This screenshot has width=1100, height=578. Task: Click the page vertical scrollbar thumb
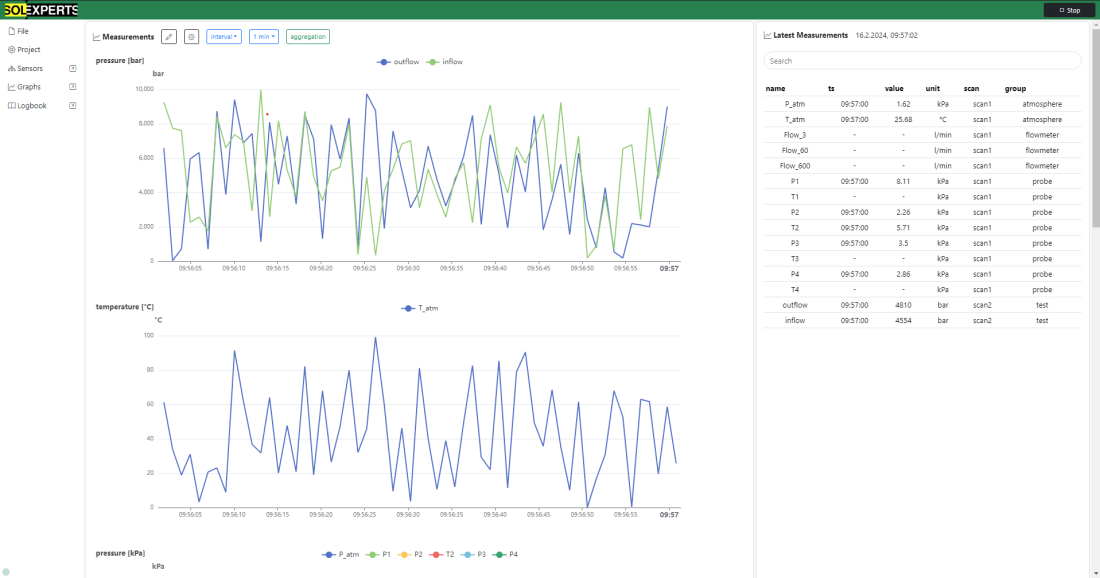click(1096, 126)
